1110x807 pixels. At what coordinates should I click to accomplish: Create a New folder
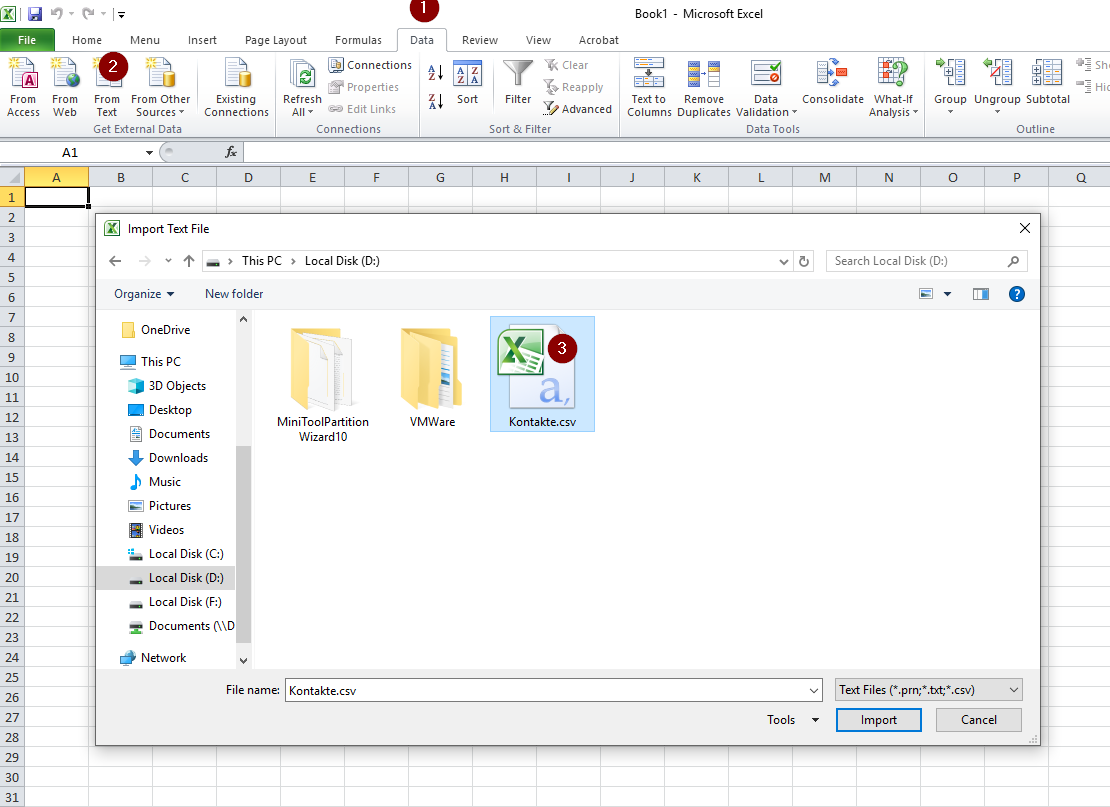pyautogui.click(x=234, y=294)
